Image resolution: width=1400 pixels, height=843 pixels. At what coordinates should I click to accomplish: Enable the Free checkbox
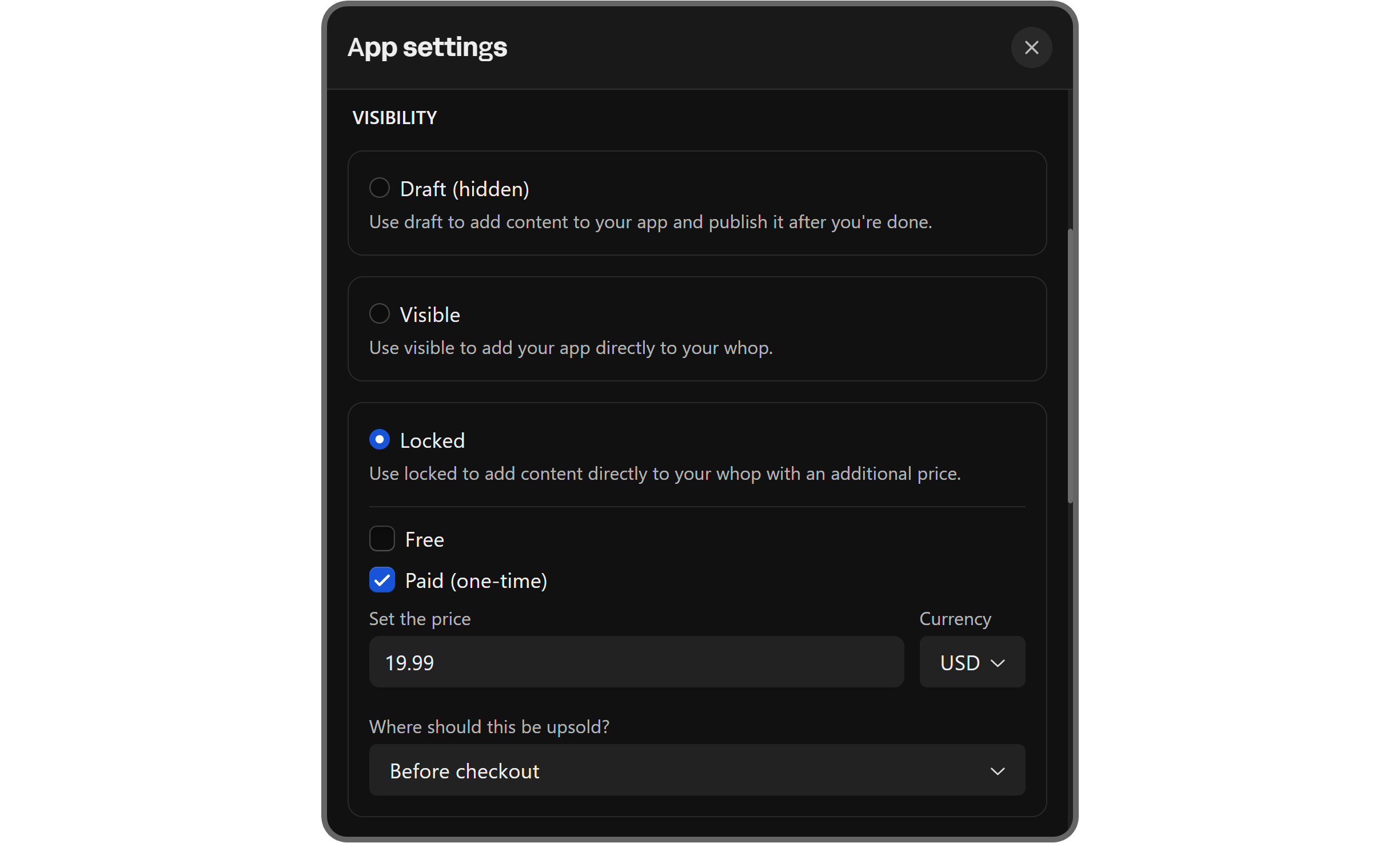pyautogui.click(x=382, y=539)
